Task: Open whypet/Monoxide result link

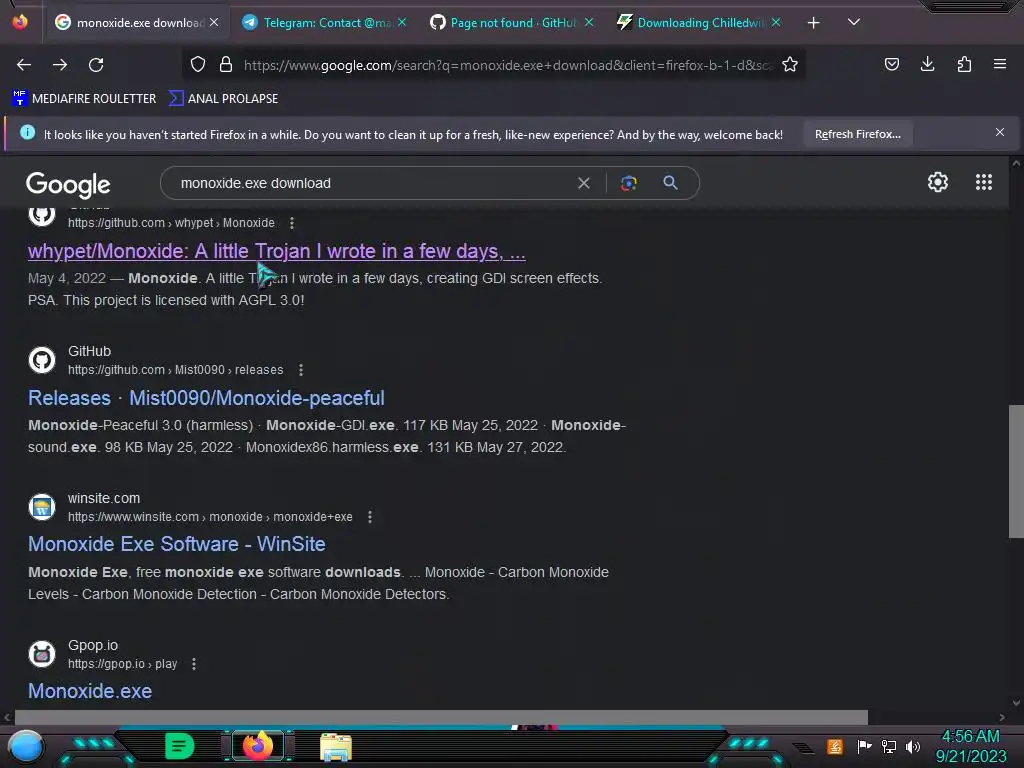Action: 277,251
